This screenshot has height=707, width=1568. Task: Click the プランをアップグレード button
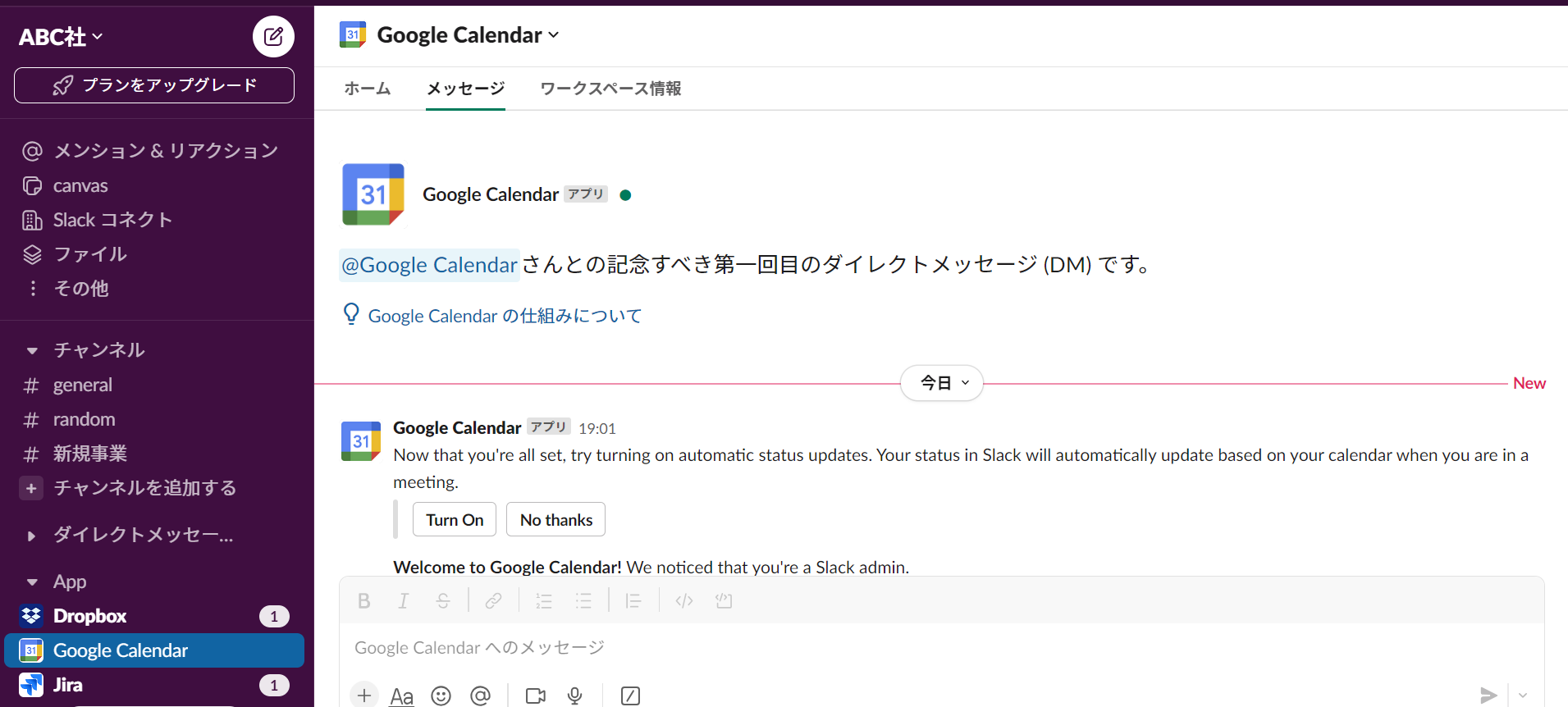(154, 85)
